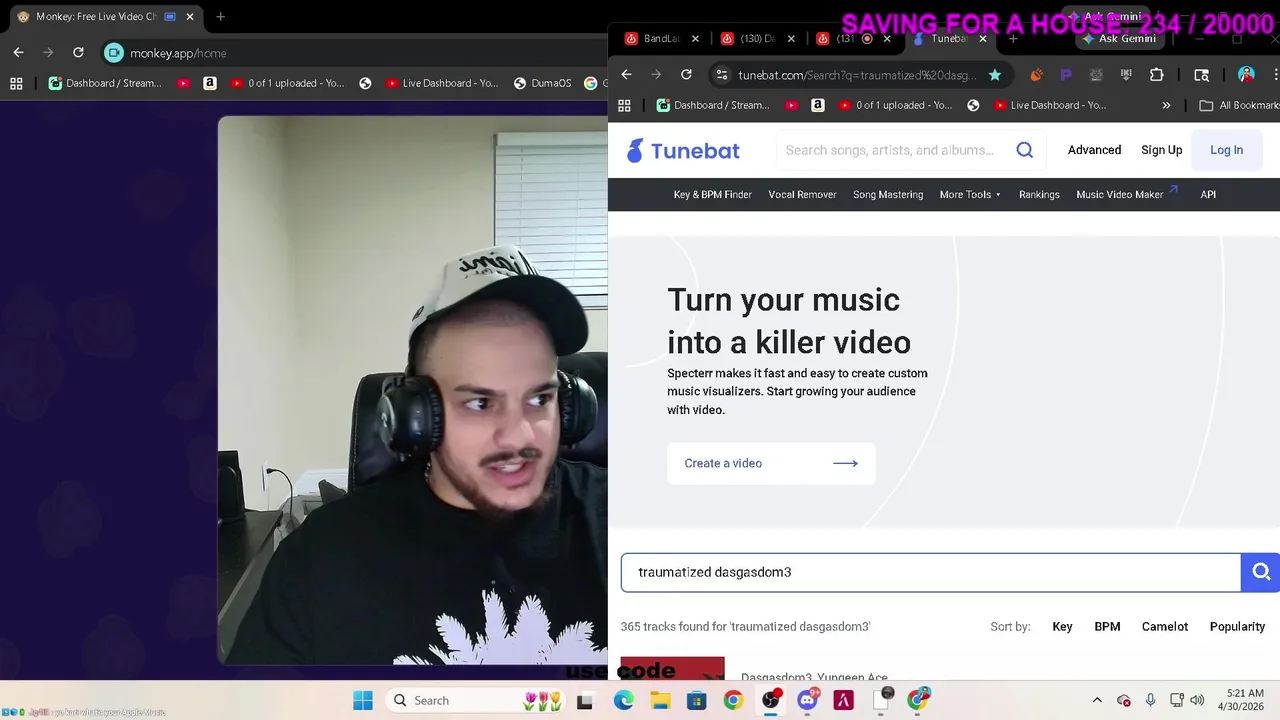Sort results by Camelot

tap(1165, 626)
